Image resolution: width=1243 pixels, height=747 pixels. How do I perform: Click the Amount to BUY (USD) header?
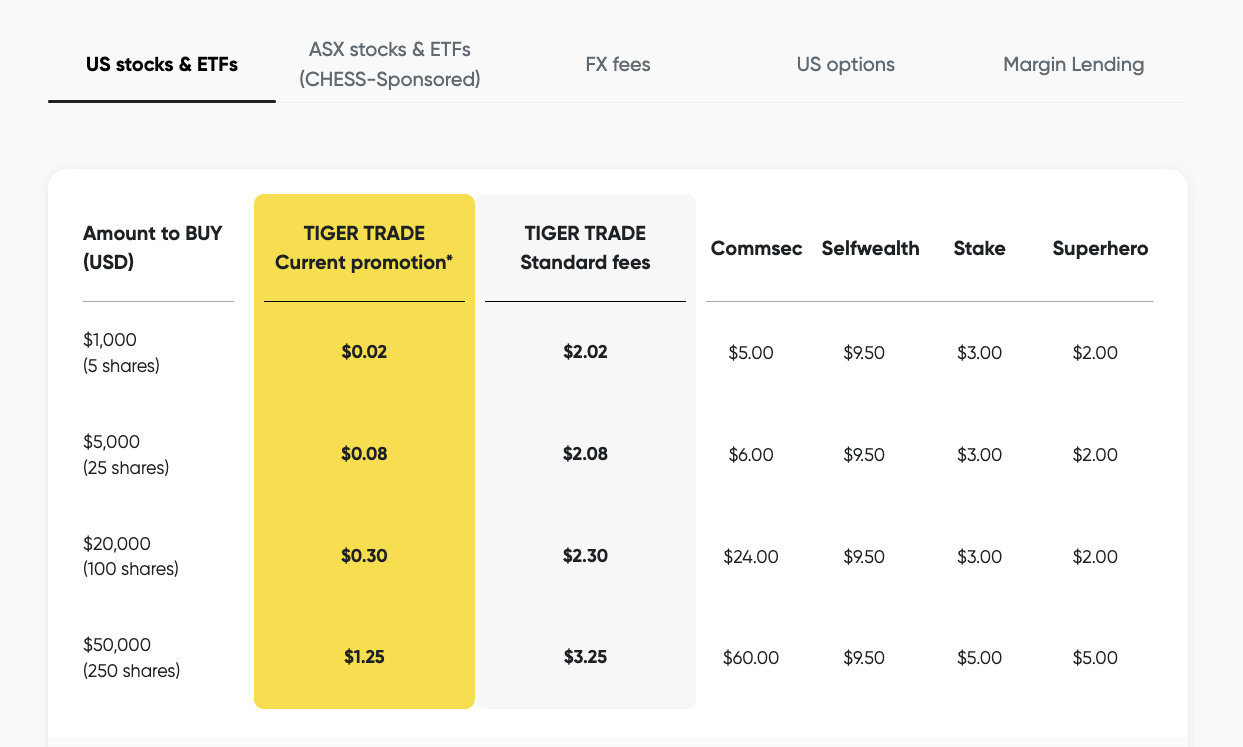[x=152, y=248]
